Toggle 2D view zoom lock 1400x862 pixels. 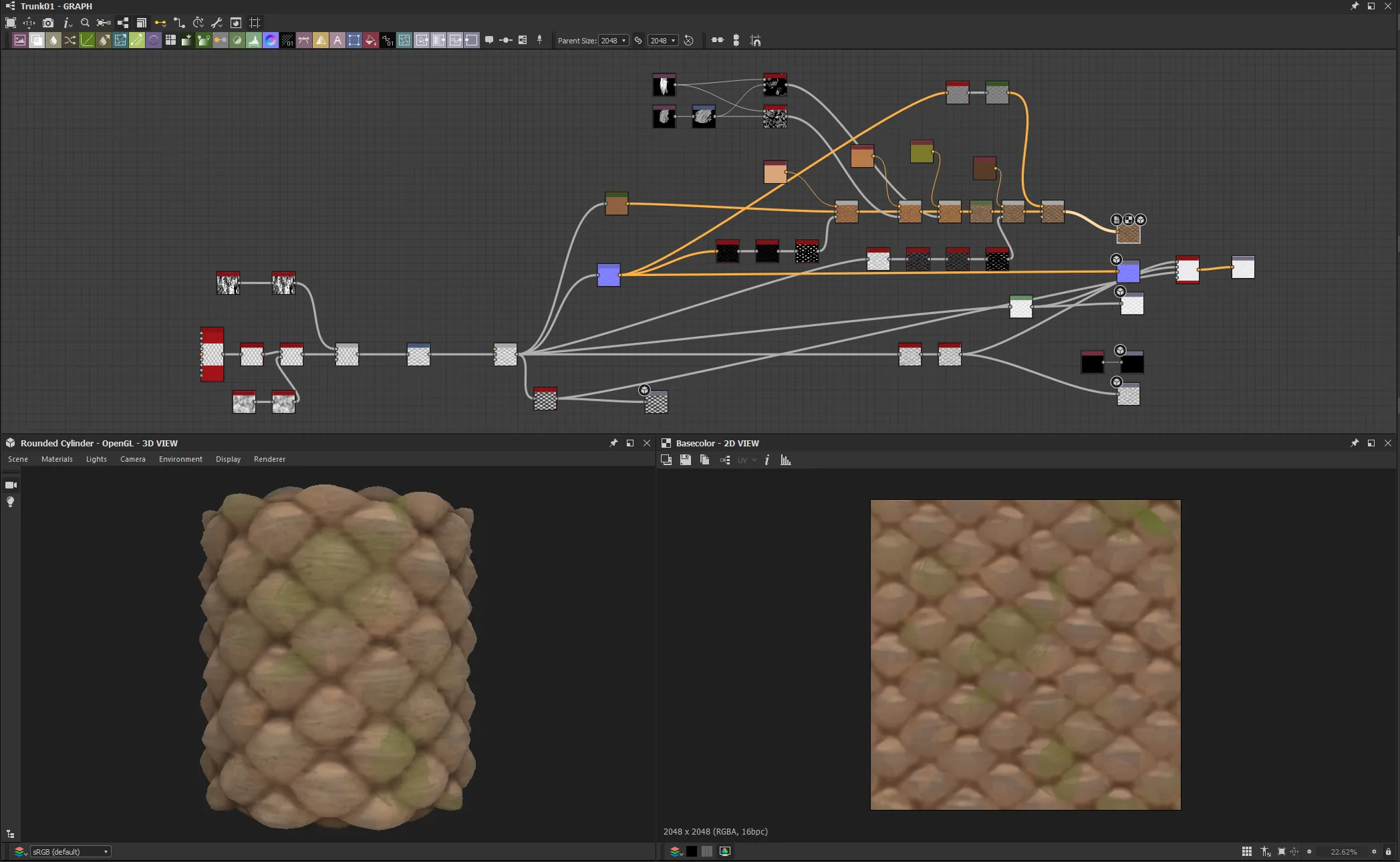1388,851
